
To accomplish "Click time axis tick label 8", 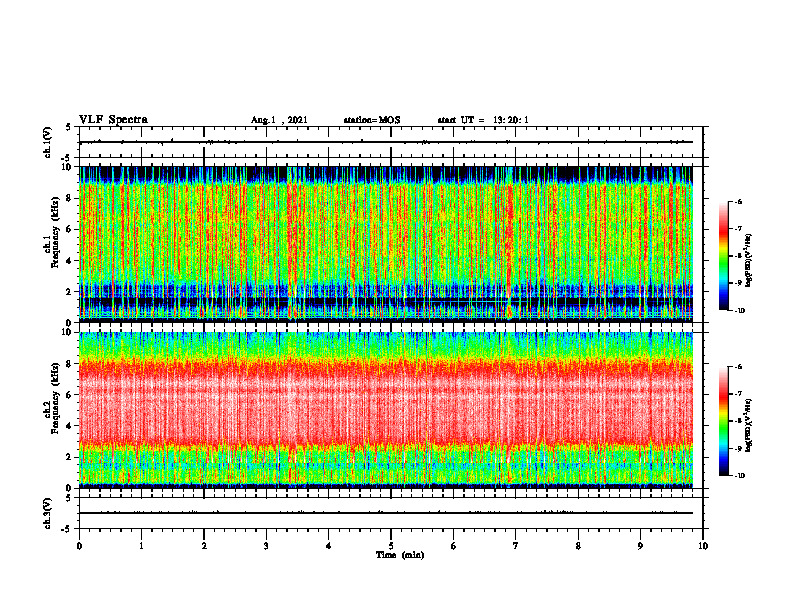I will point(578,546).
